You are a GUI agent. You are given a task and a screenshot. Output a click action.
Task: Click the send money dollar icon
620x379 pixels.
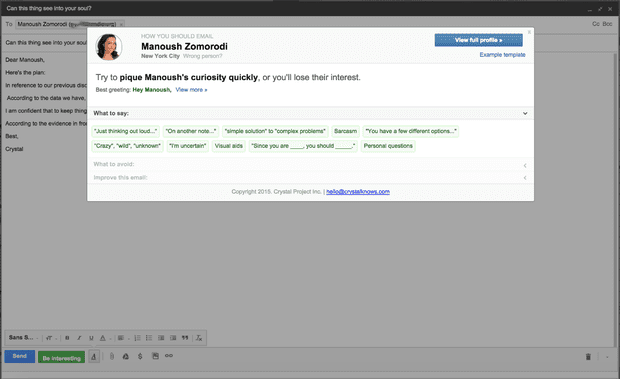point(140,356)
